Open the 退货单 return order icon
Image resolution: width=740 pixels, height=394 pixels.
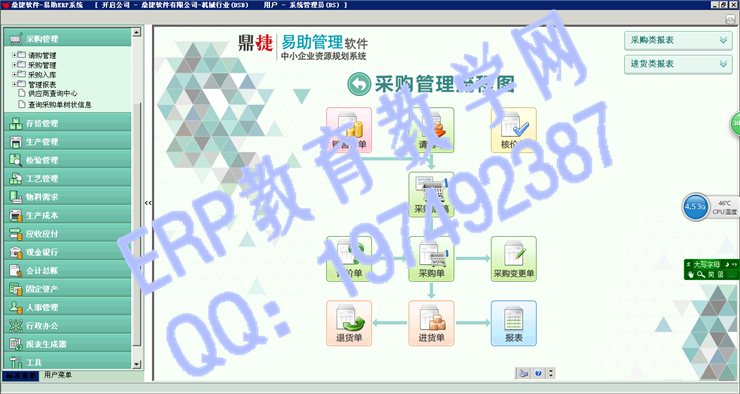click(x=349, y=323)
